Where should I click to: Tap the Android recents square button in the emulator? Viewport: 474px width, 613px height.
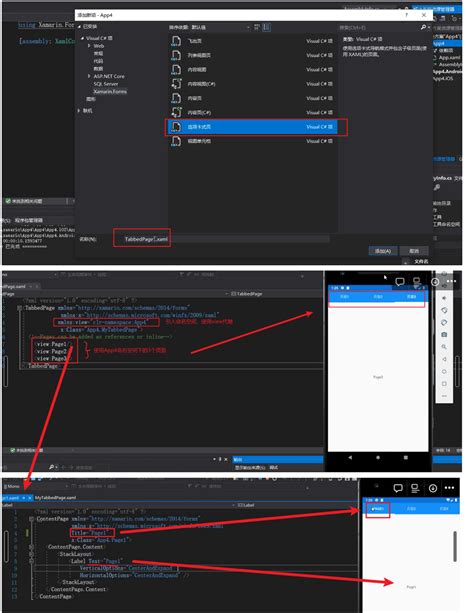click(406, 457)
